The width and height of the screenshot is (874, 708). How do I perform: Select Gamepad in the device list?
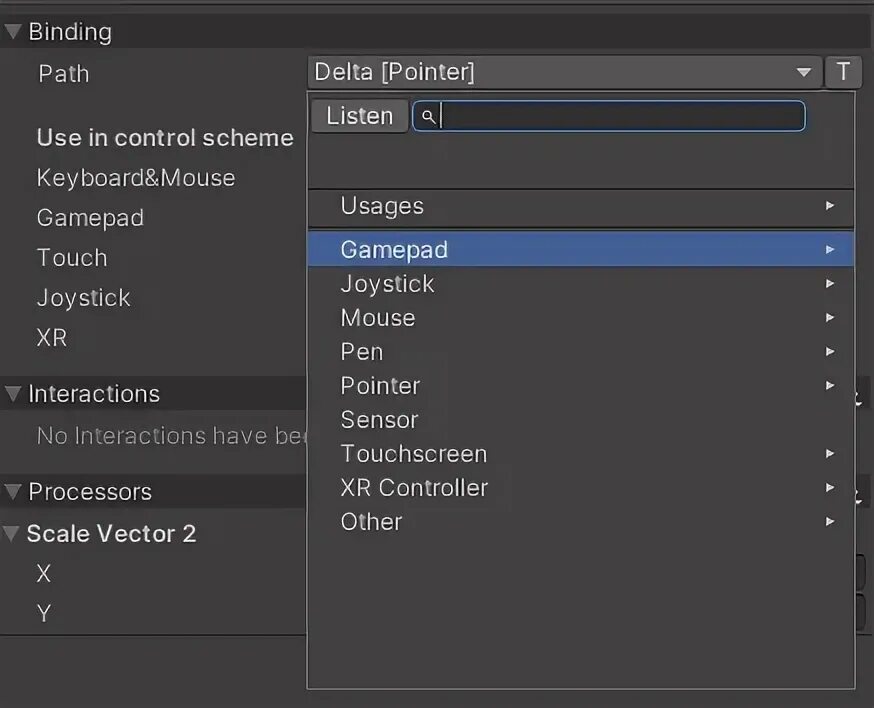(581, 249)
